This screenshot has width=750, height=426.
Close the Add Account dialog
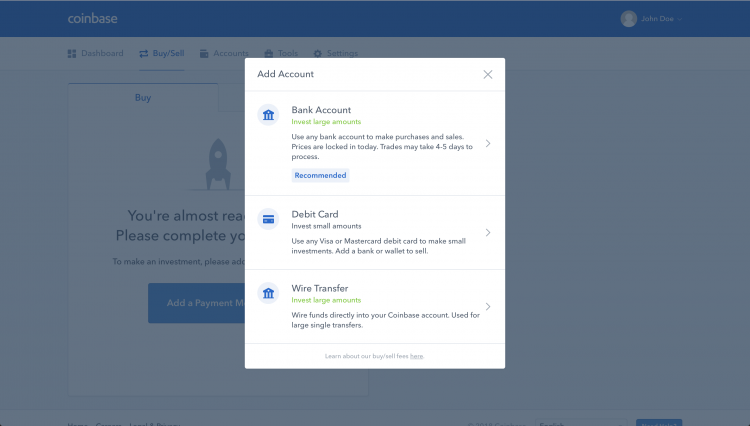point(487,75)
